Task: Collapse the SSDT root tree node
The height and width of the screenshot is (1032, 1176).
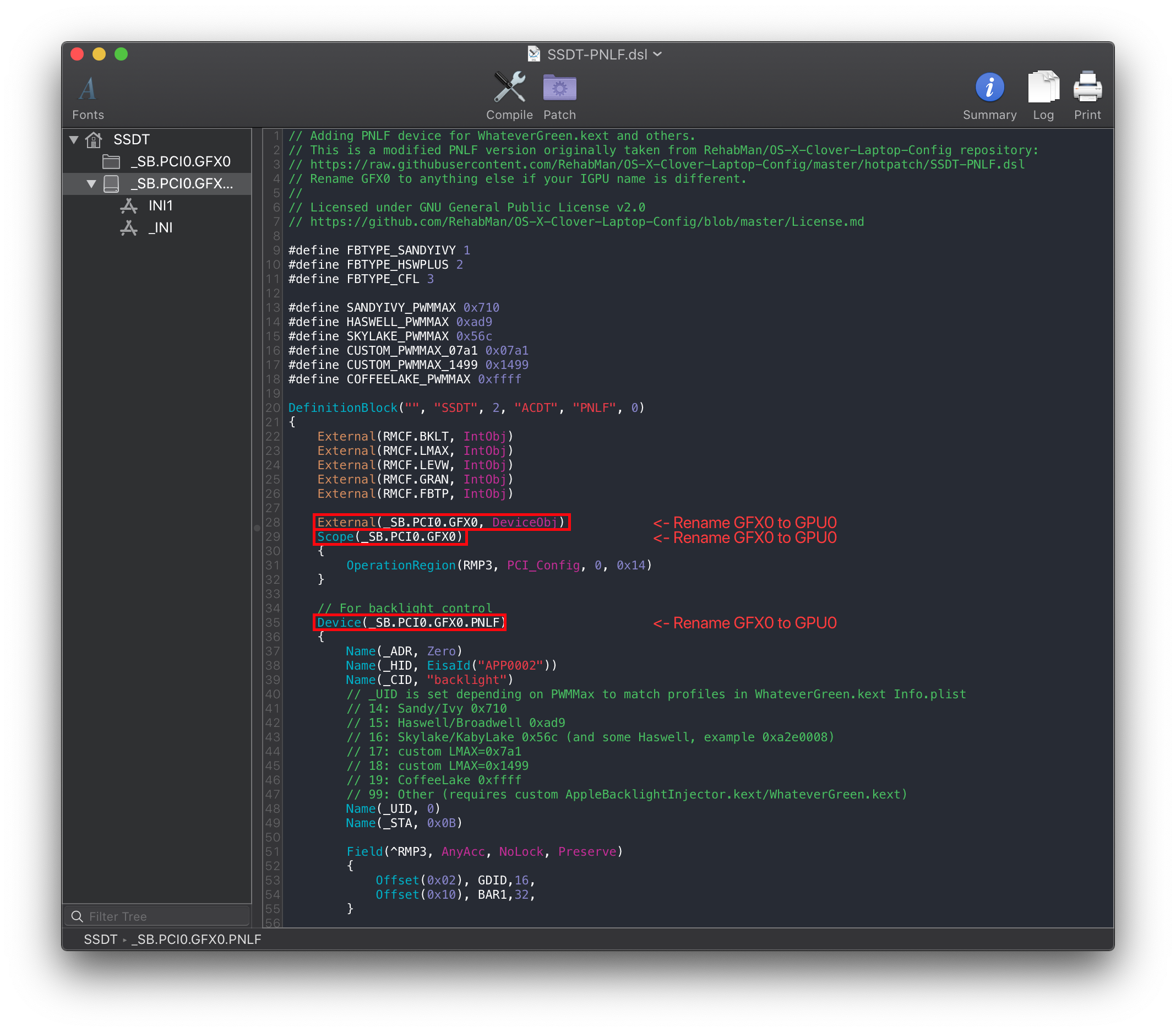Action: click(x=74, y=139)
